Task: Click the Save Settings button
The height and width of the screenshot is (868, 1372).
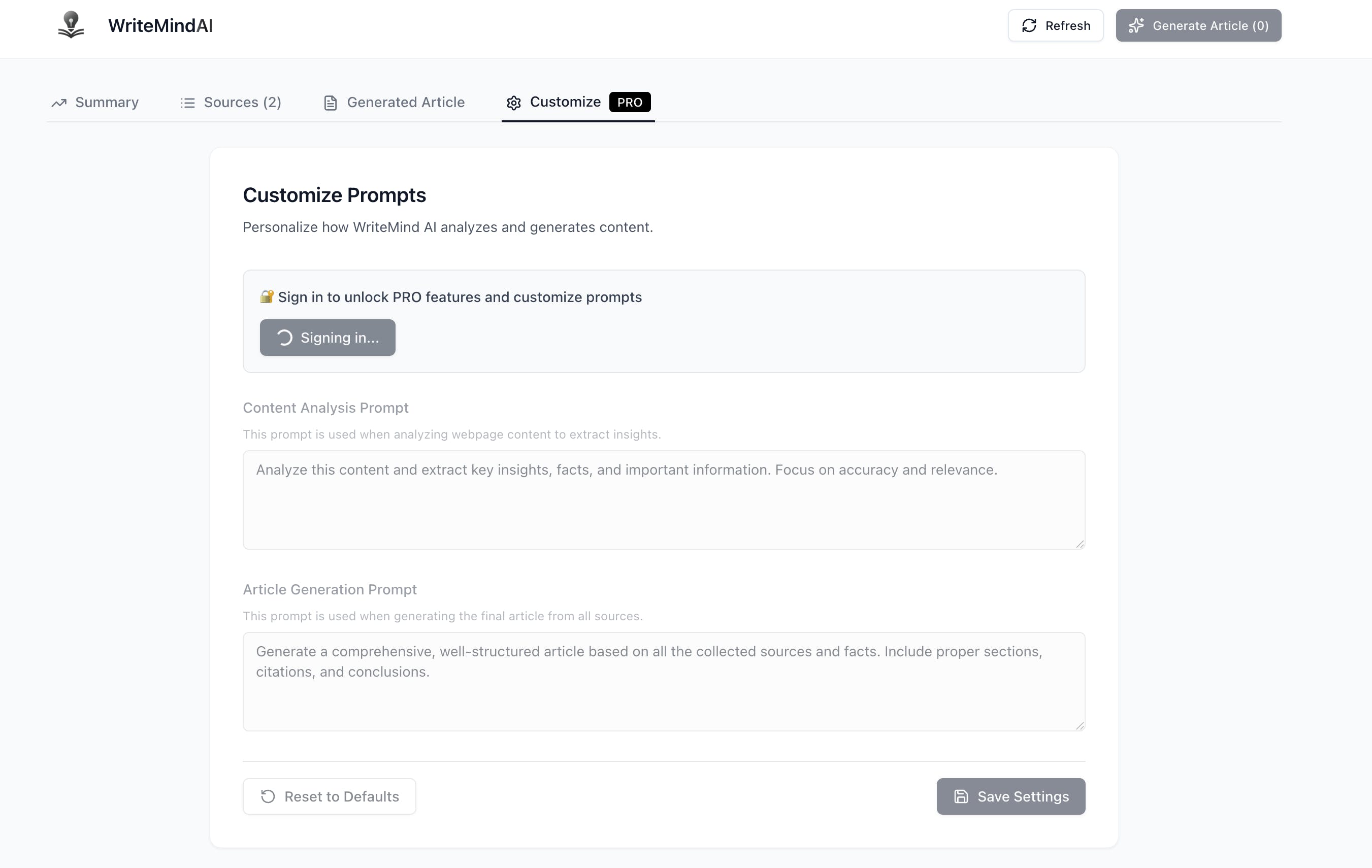Action: (x=1010, y=796)
